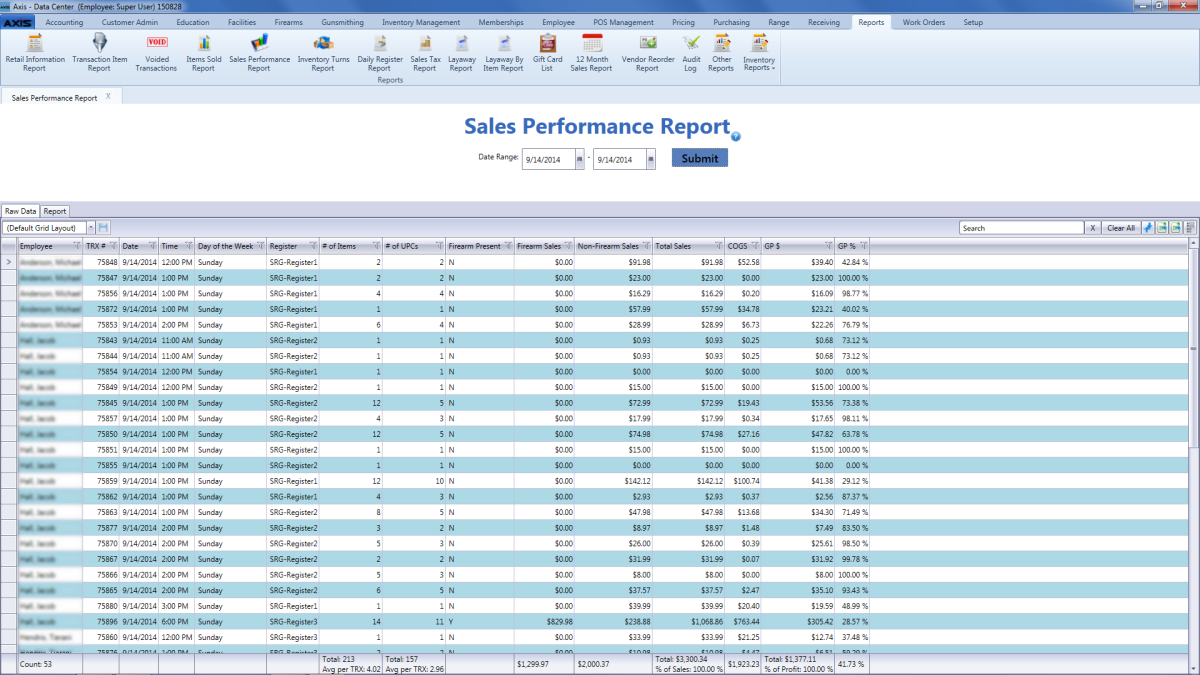This screenshot has width=1200, height=675.
Task: Open filter for Firearm Present column
Action: click(507, 245)
